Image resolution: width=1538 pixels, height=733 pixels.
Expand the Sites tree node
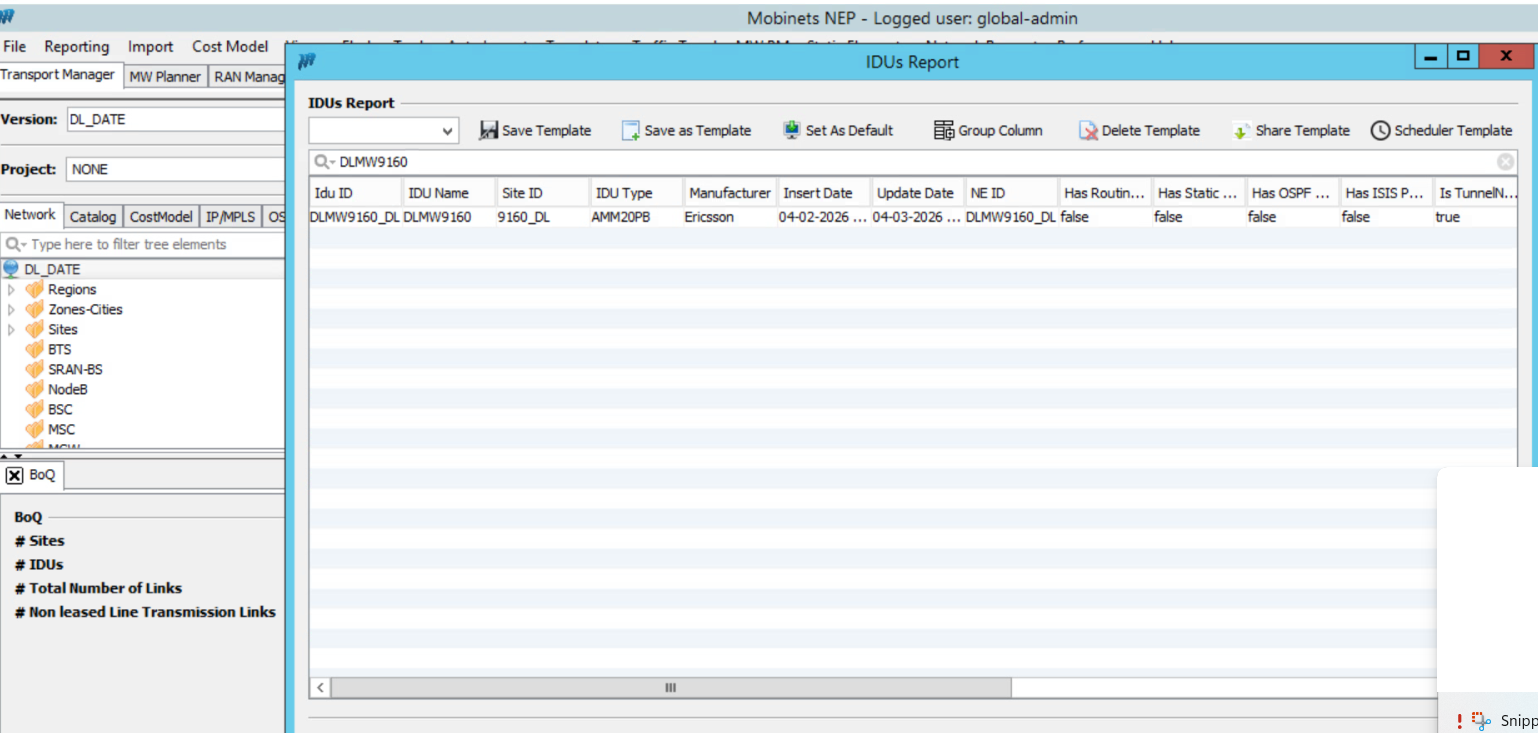pos(12,330)
